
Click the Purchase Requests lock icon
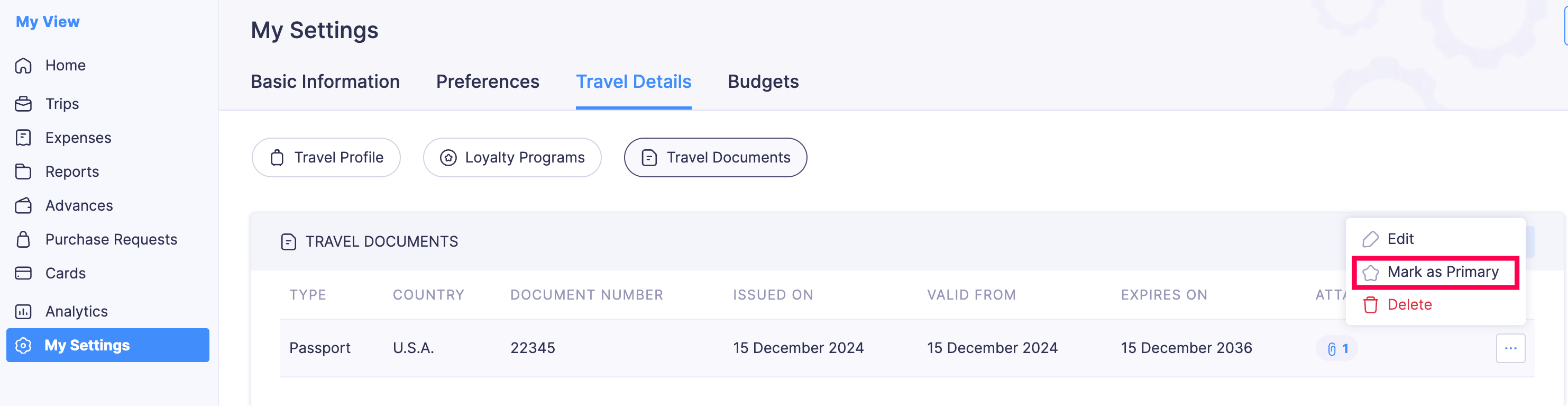(23, 239)
